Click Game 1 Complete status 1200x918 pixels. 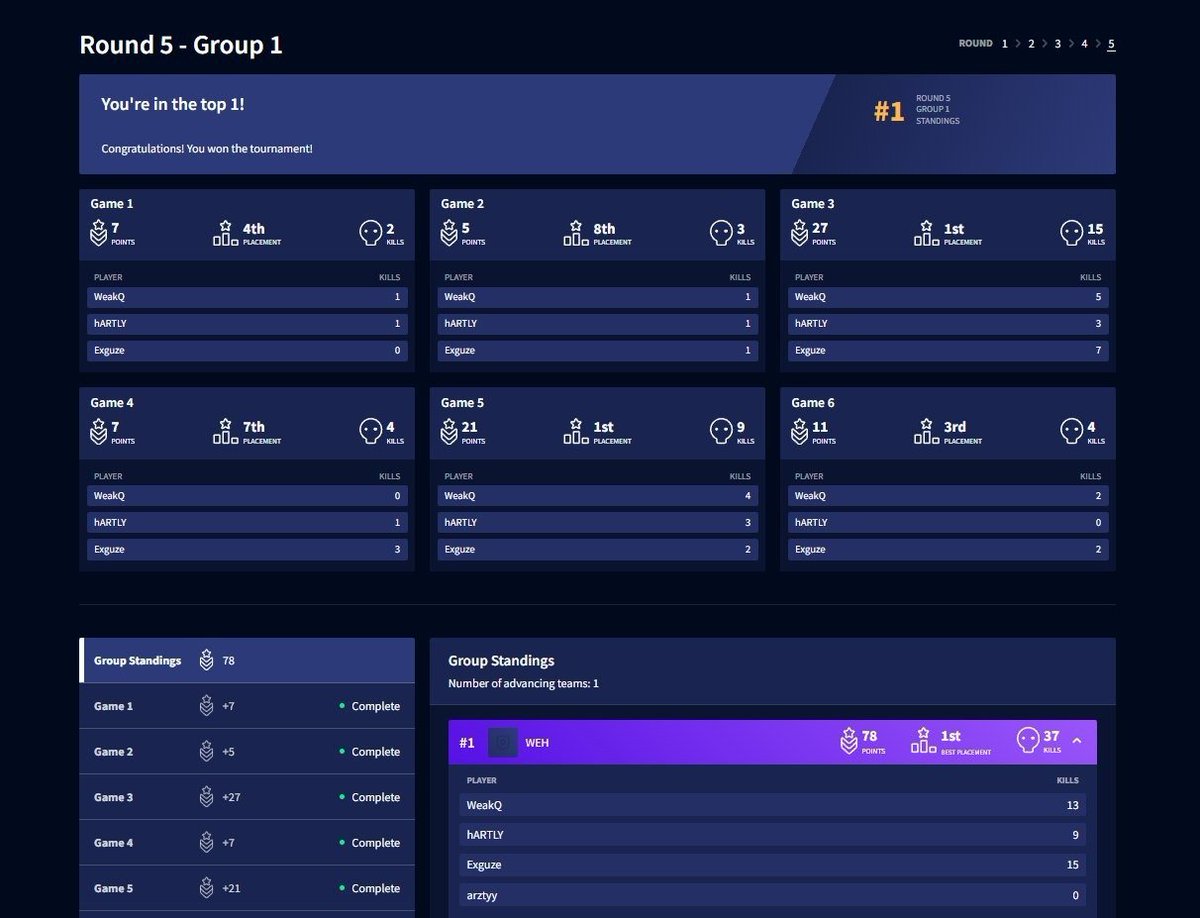(x=370, y=706)
